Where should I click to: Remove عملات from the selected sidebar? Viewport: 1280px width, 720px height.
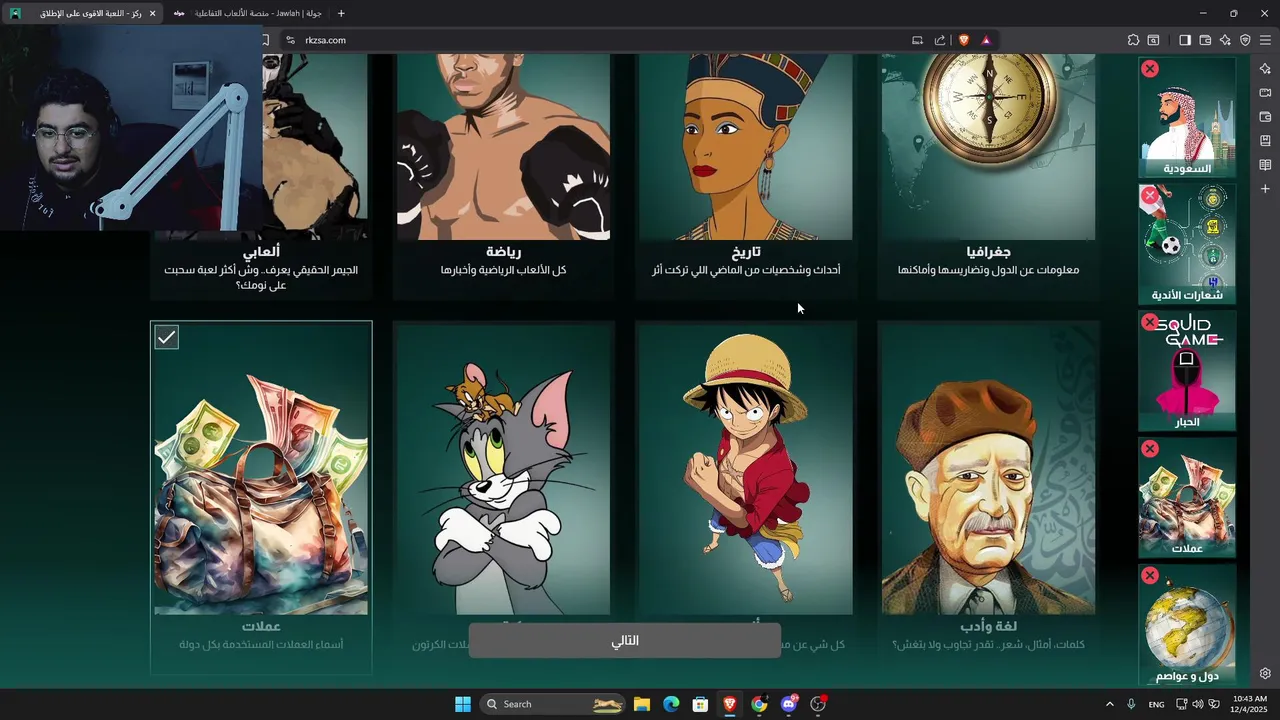click(1150, 449)
